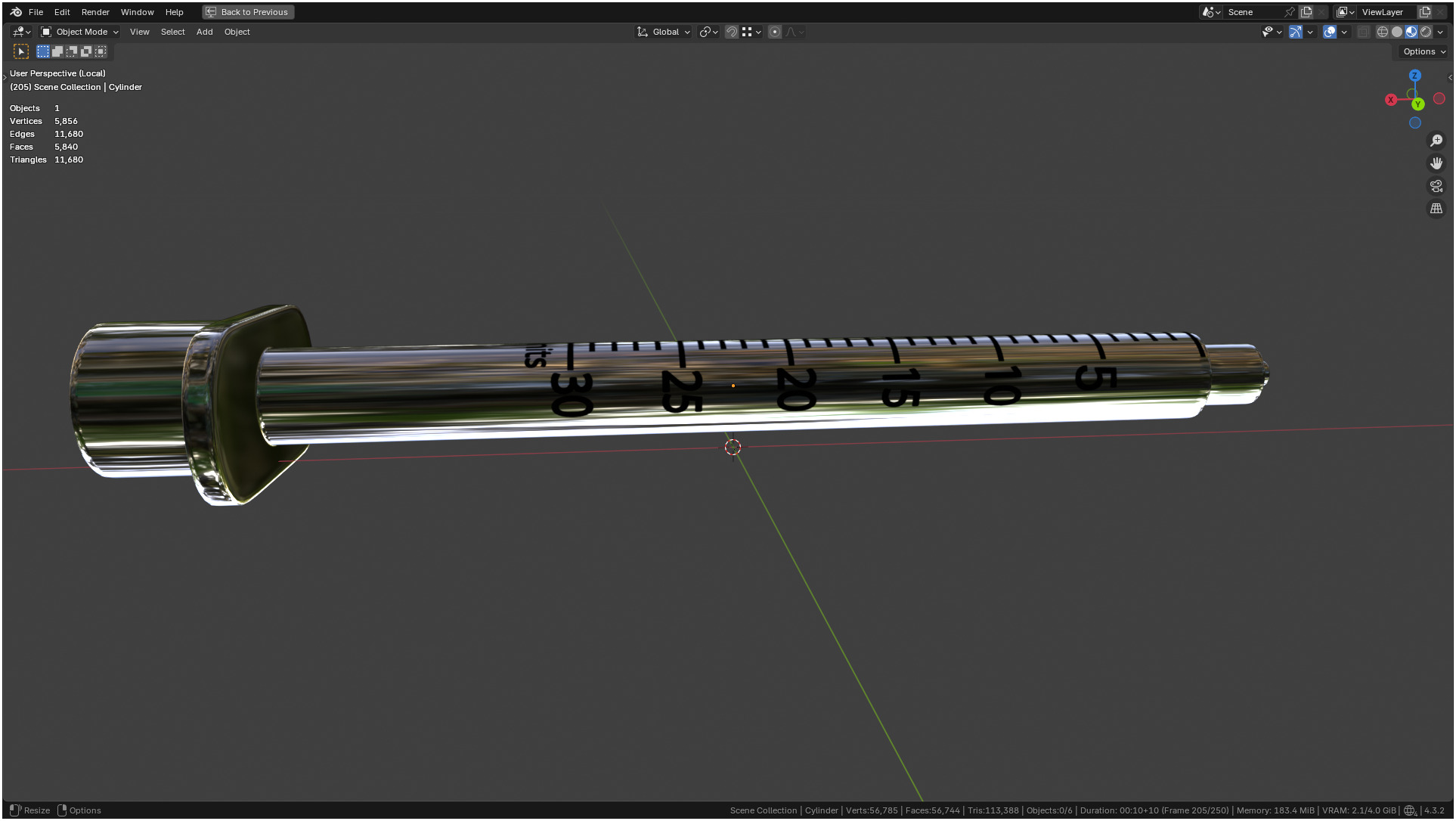Open the transform pivot point dropdown
This screenshot has width=1456, height=821.
point(708,32)
